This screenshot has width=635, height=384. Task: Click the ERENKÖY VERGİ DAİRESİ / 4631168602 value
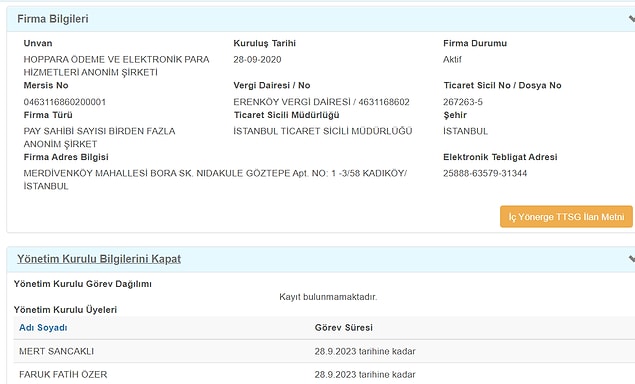point(321,102)
